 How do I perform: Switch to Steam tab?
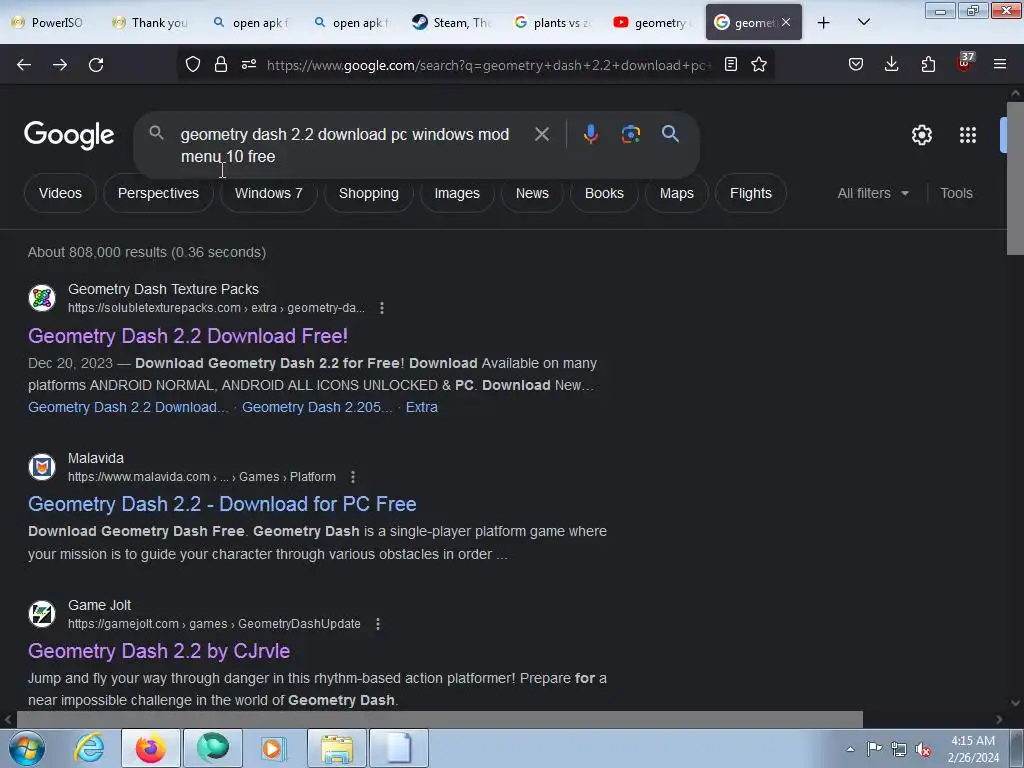[452, 23]
